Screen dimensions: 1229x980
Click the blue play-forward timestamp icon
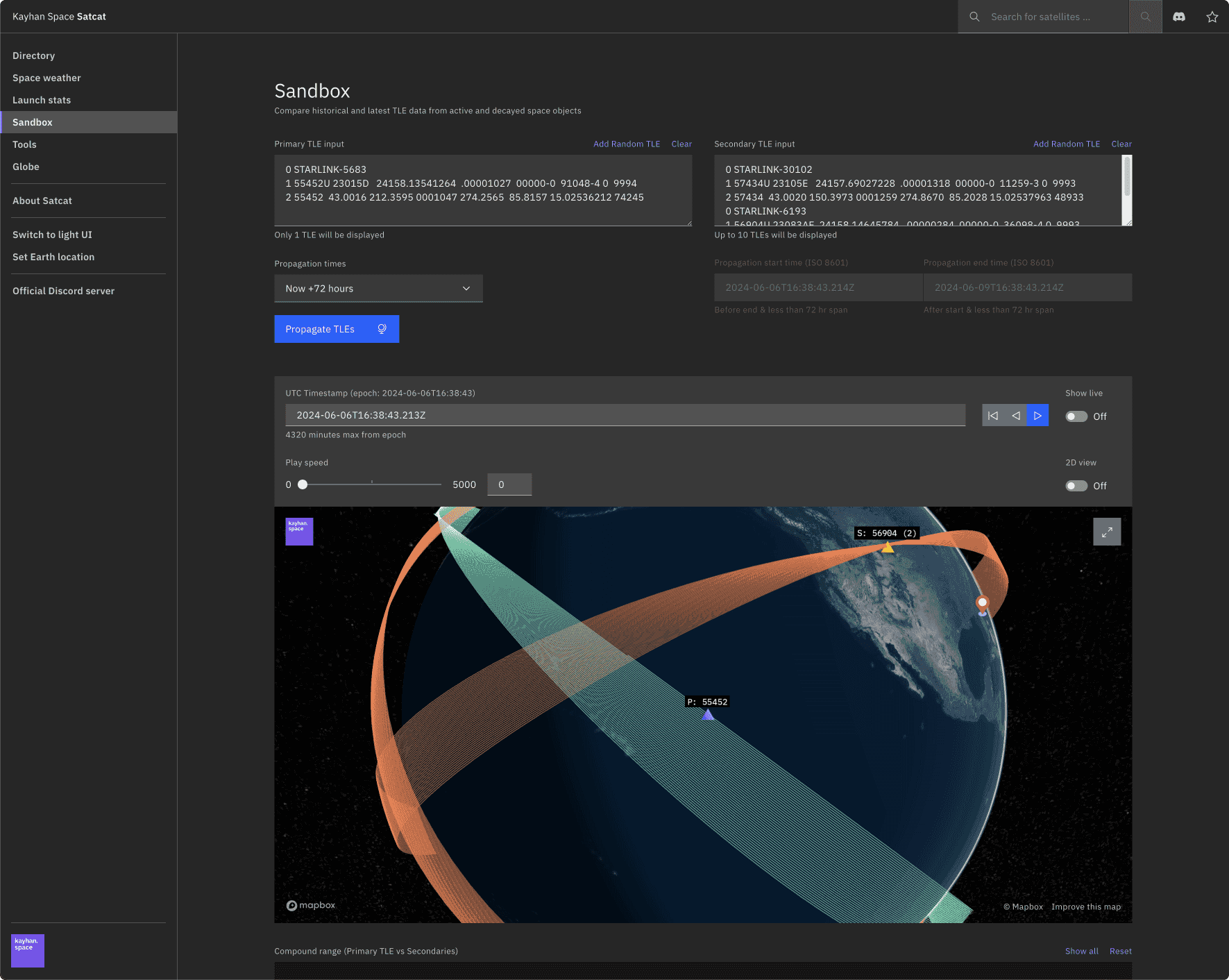[x=1037, y=415]
